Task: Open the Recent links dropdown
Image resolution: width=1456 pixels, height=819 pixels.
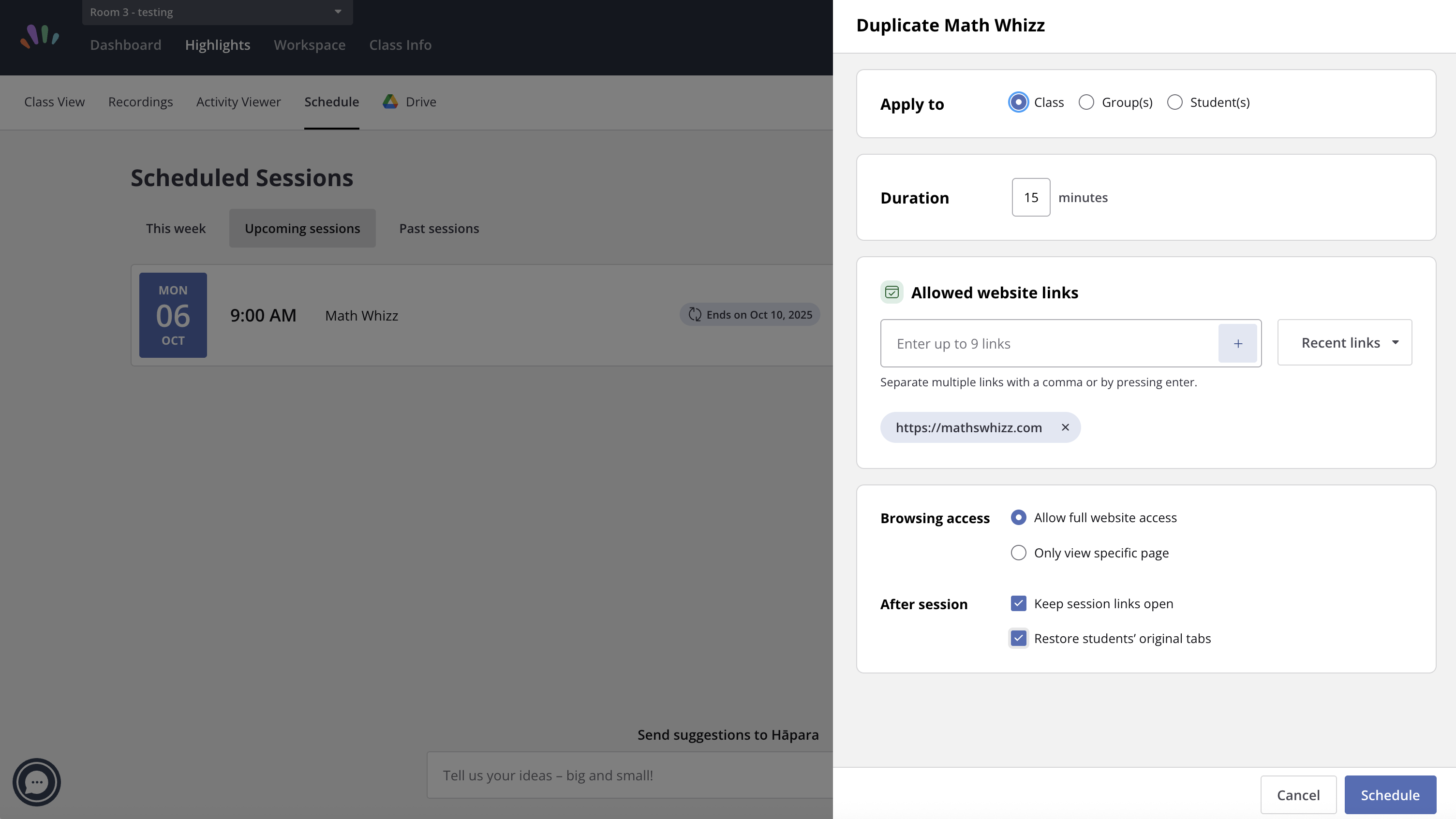Action: [1345, 342]
